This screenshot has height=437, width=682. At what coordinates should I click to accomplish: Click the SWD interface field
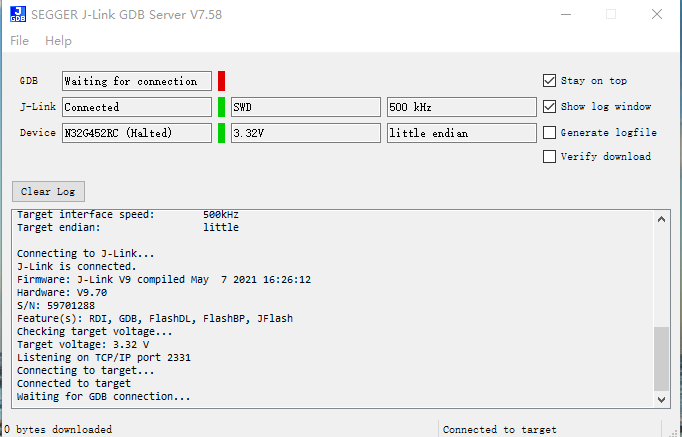tap(306, 107)
